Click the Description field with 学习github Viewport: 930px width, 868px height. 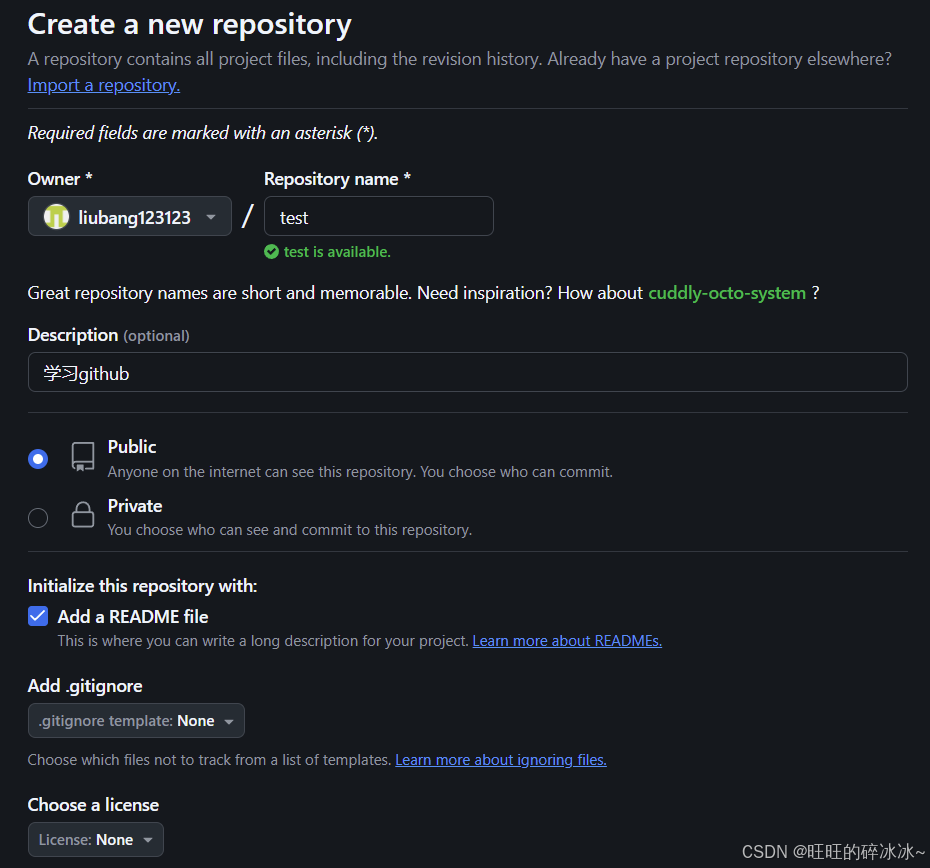(x=467, y=373)
